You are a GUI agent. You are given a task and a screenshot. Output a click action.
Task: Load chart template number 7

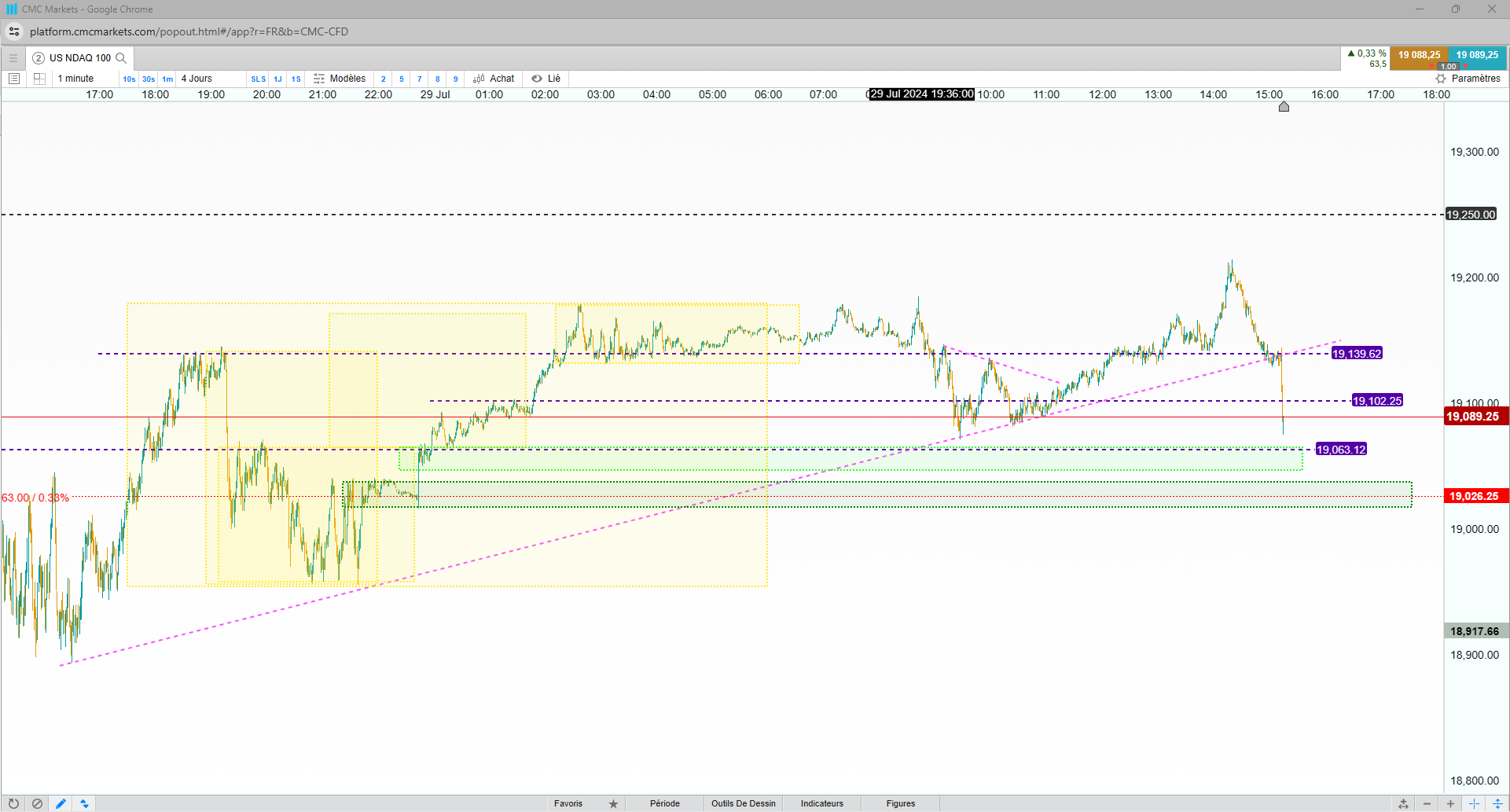(420, 79)
